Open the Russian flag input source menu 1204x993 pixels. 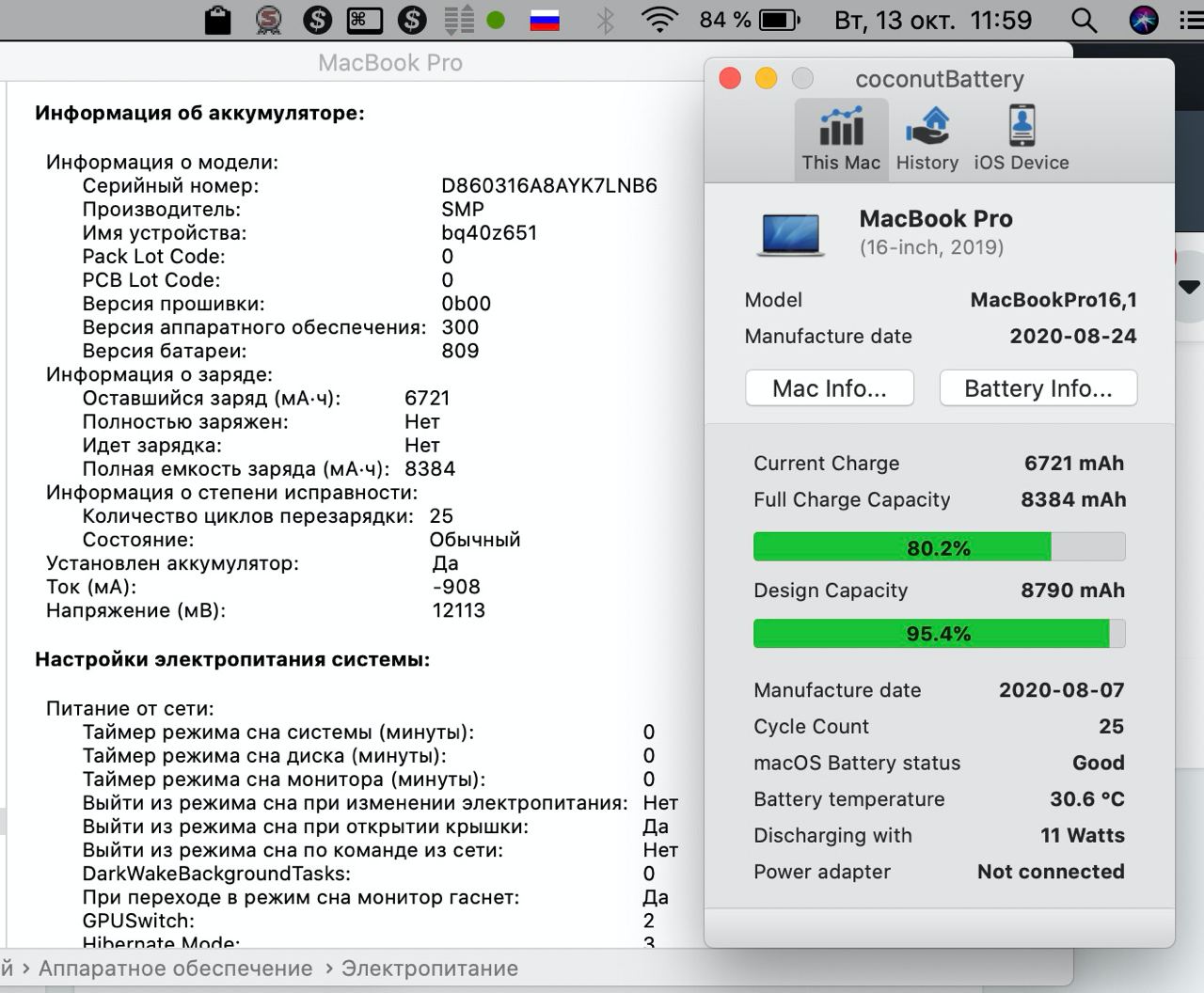coord(545,20)
